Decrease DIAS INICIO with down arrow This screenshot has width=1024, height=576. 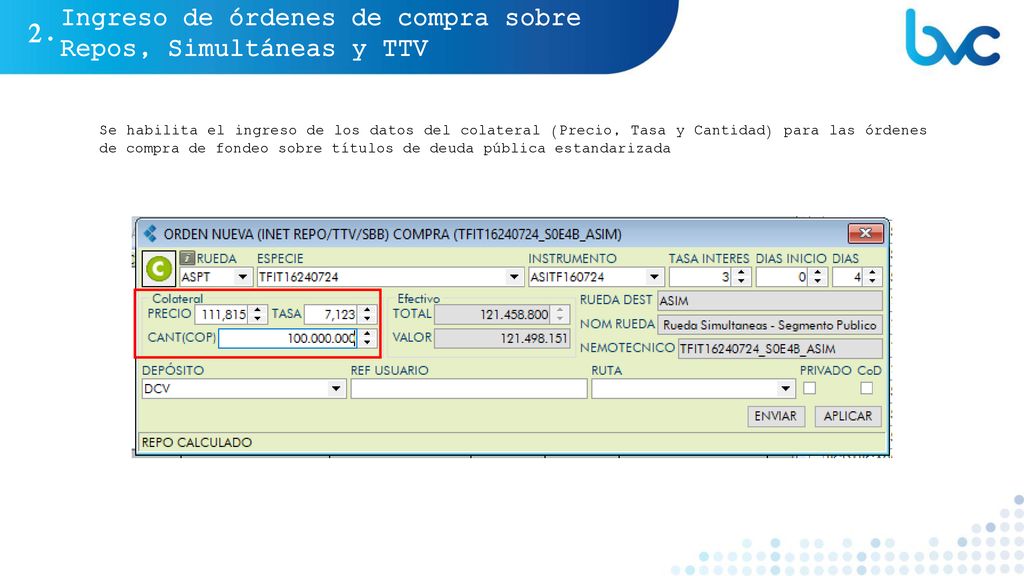(818, 281)
